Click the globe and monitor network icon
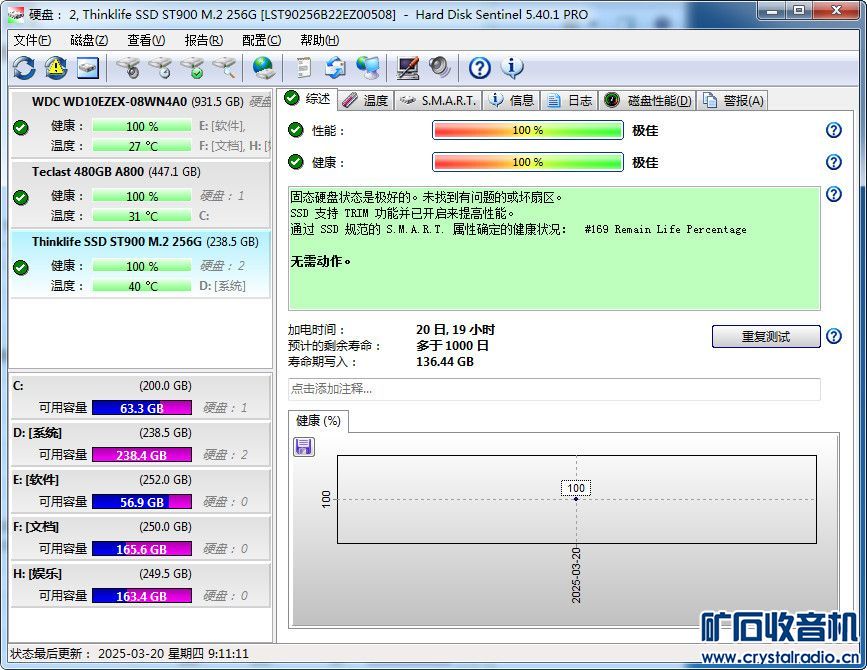Image resolution: width=867 pixels, height=670 pixels. click(368, 69)
